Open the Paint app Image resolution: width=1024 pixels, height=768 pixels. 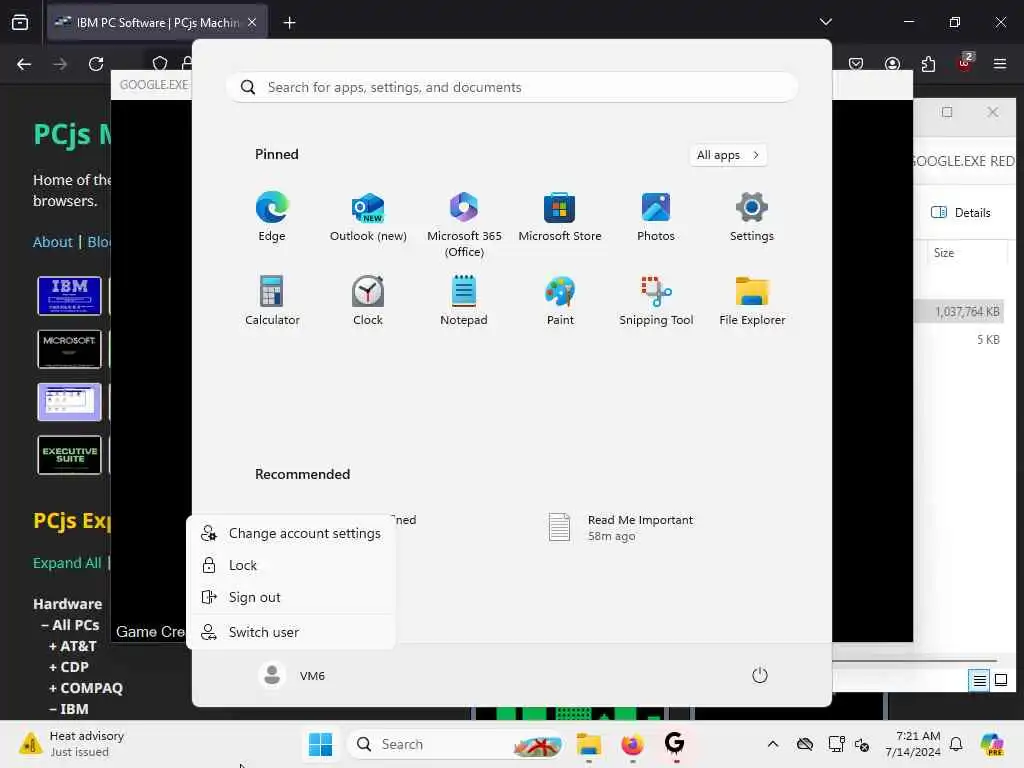click(560, 300)
